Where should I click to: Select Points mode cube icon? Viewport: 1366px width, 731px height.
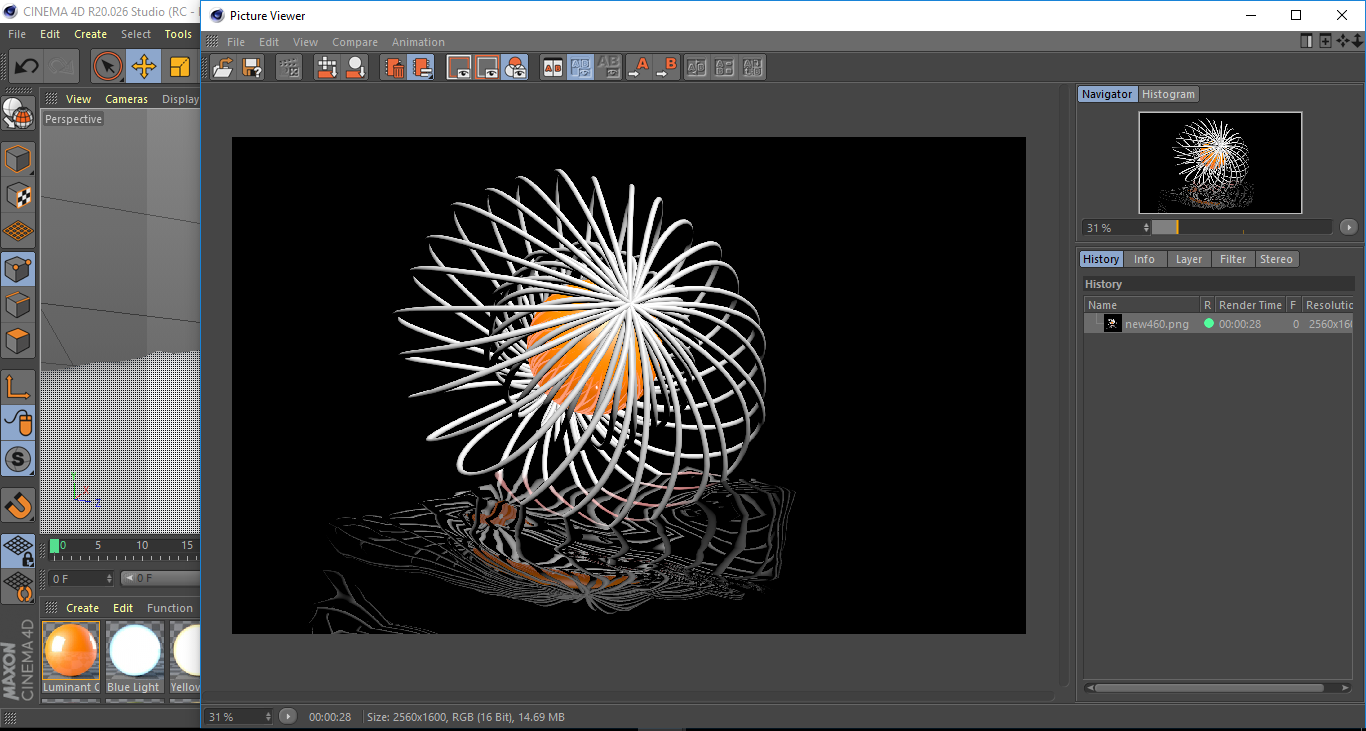click(18, 269)
